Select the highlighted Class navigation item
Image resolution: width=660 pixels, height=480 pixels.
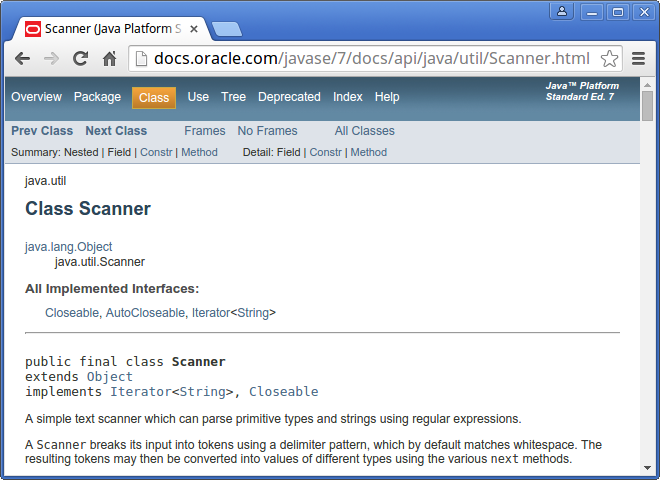154,98
